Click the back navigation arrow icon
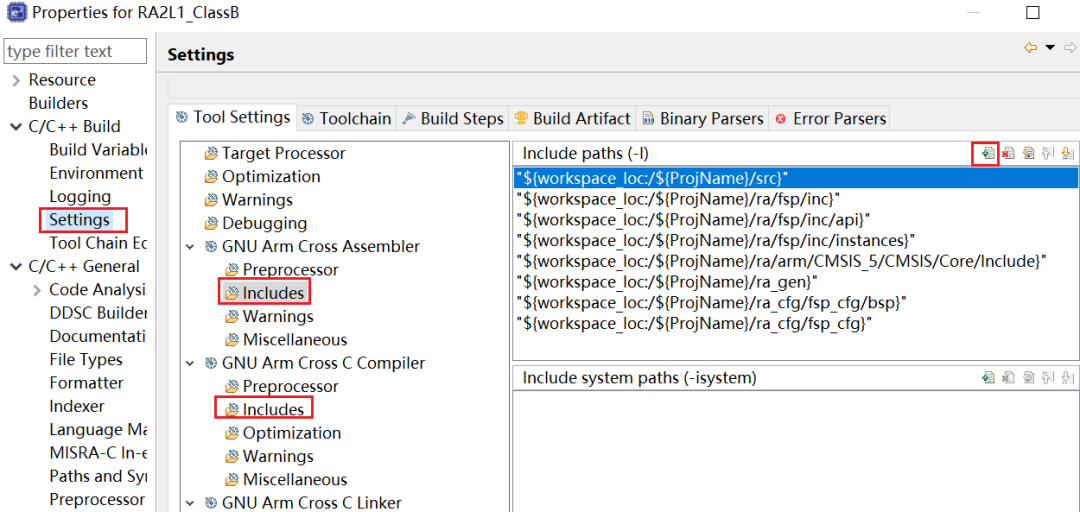This screenshot has height=512, width=1080. click(1030, 48)
